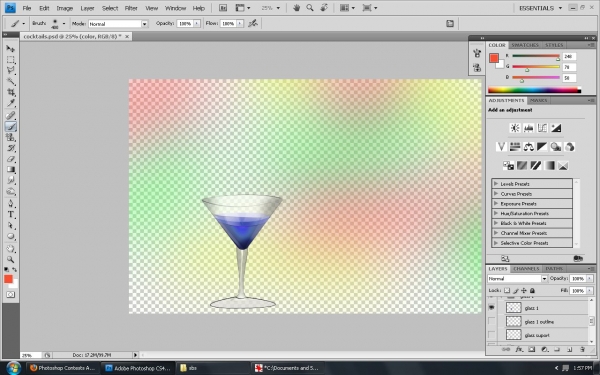Add a layer mask
The width and height of the screenshot is (600, 375).
pos(532,349)
